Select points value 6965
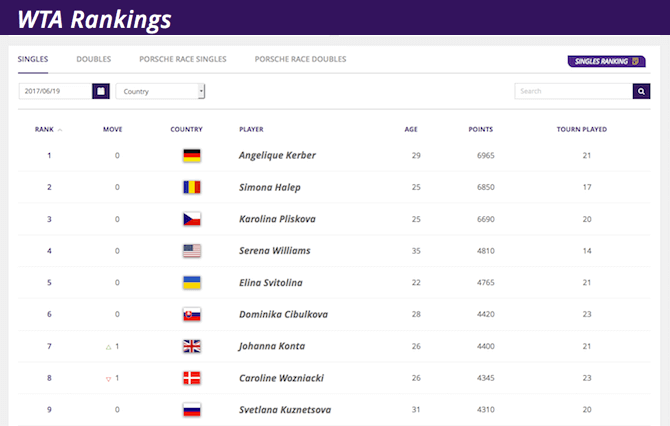The height and width of the screenshot is (426, 670). coord(486,156)
